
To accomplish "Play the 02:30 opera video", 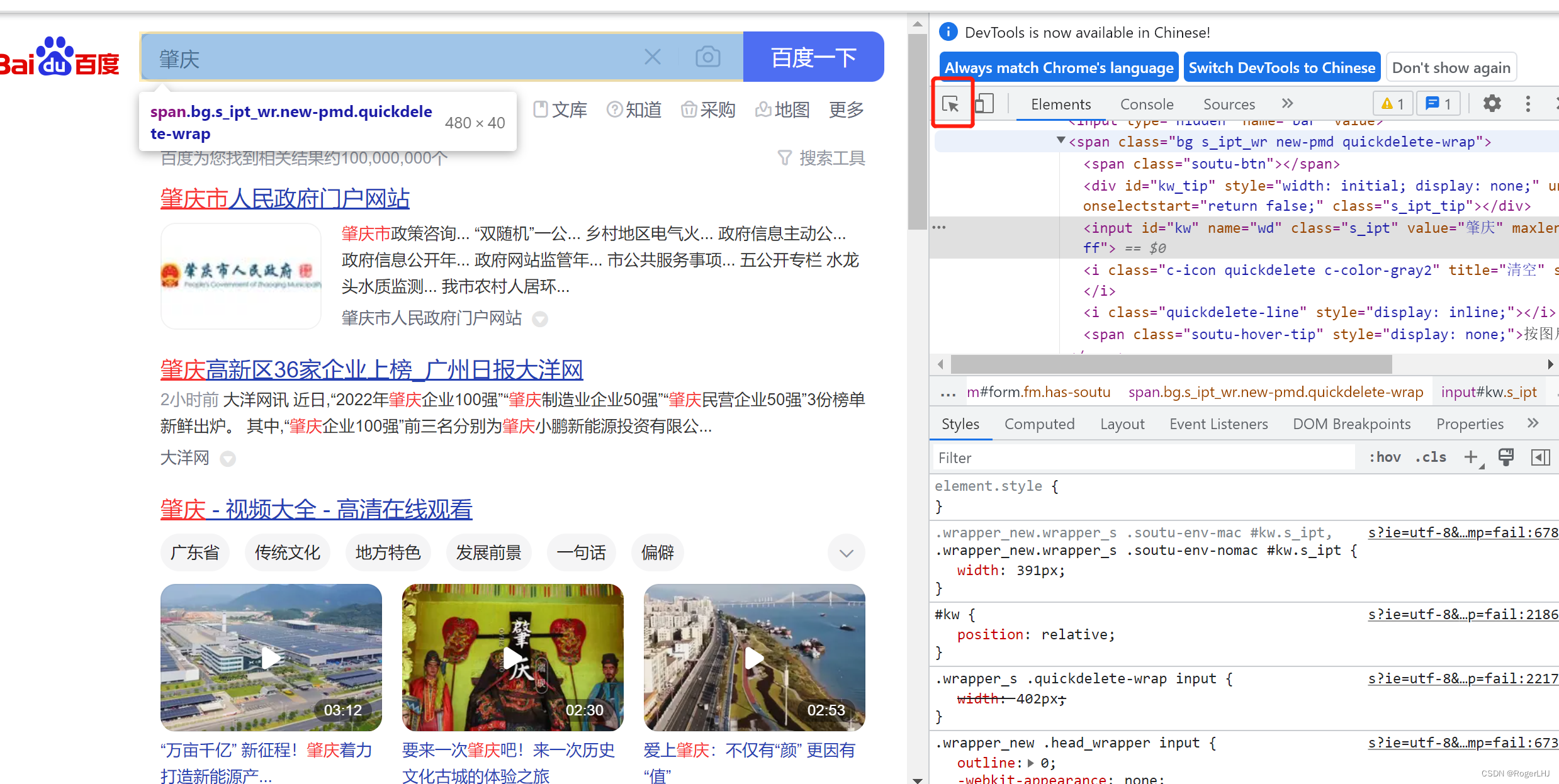I will 513,658.
